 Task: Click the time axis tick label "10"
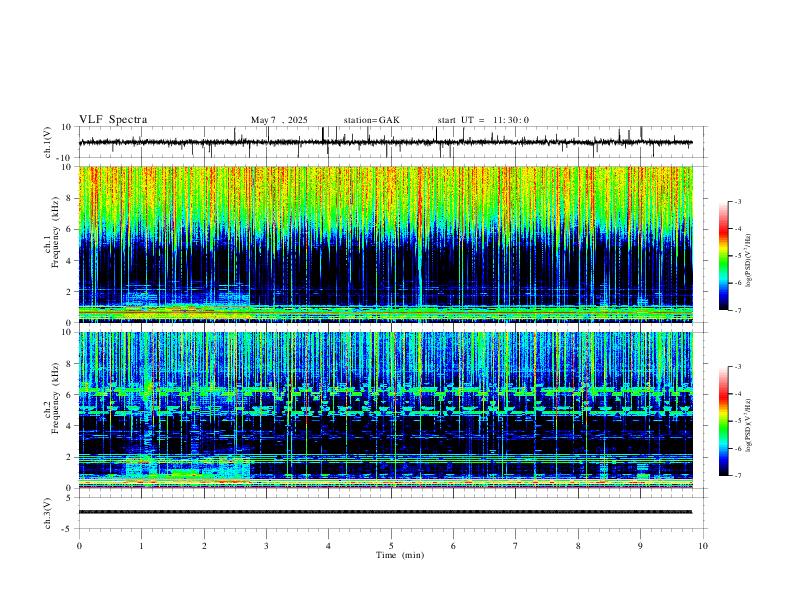[x=703, y=546]
